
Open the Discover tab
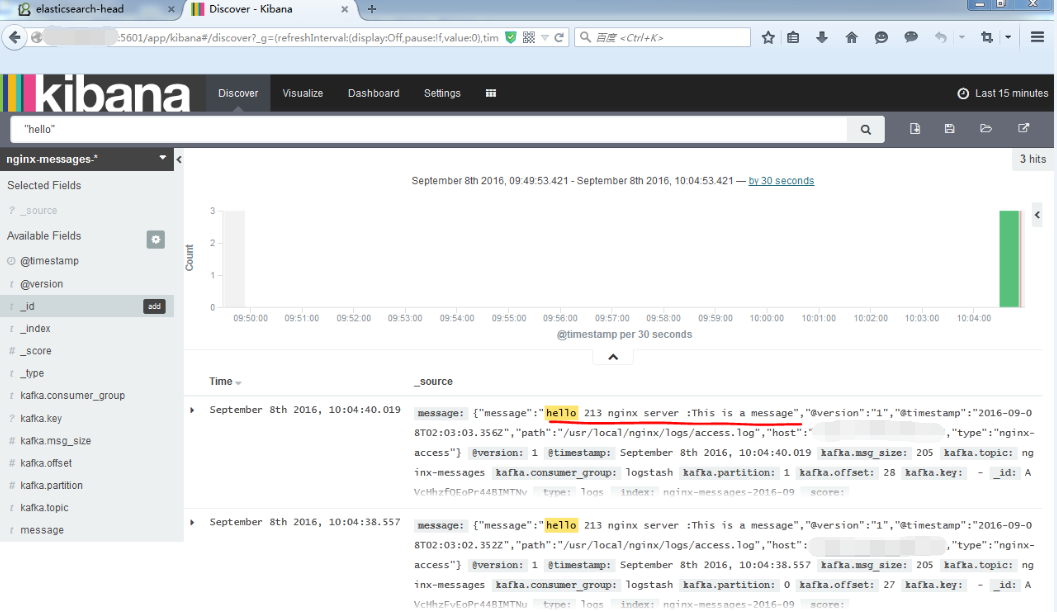[x=238, y=93]
